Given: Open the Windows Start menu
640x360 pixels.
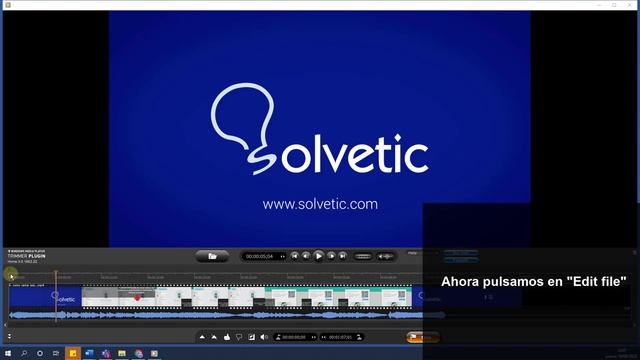Looking at the screenshot, I should tap(7, 353).
